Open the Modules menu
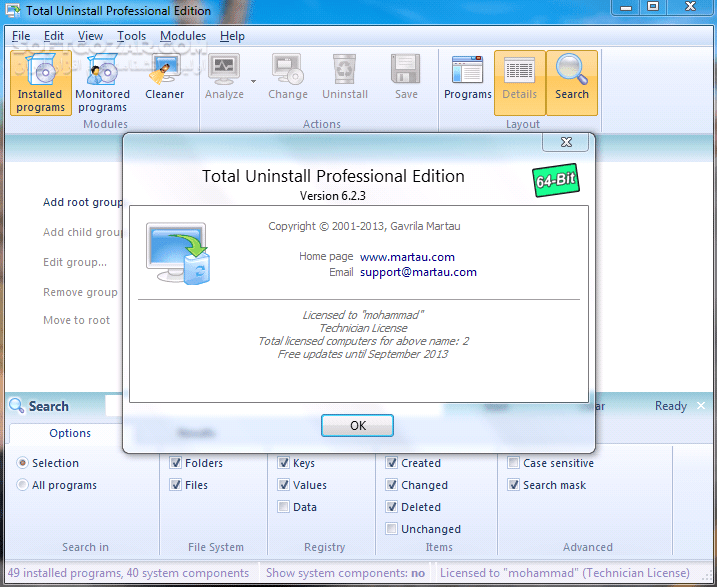717x587 pixels. (x=182, y=36)
